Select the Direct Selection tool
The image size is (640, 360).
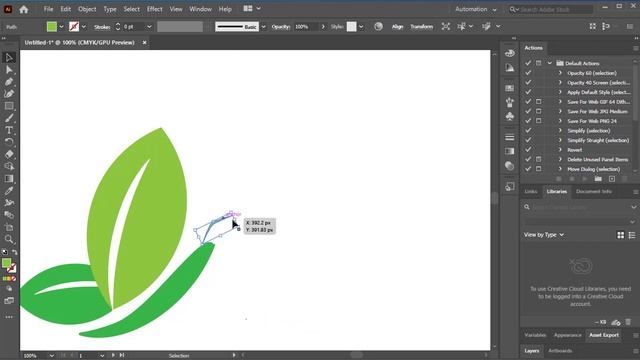point(9,70)
